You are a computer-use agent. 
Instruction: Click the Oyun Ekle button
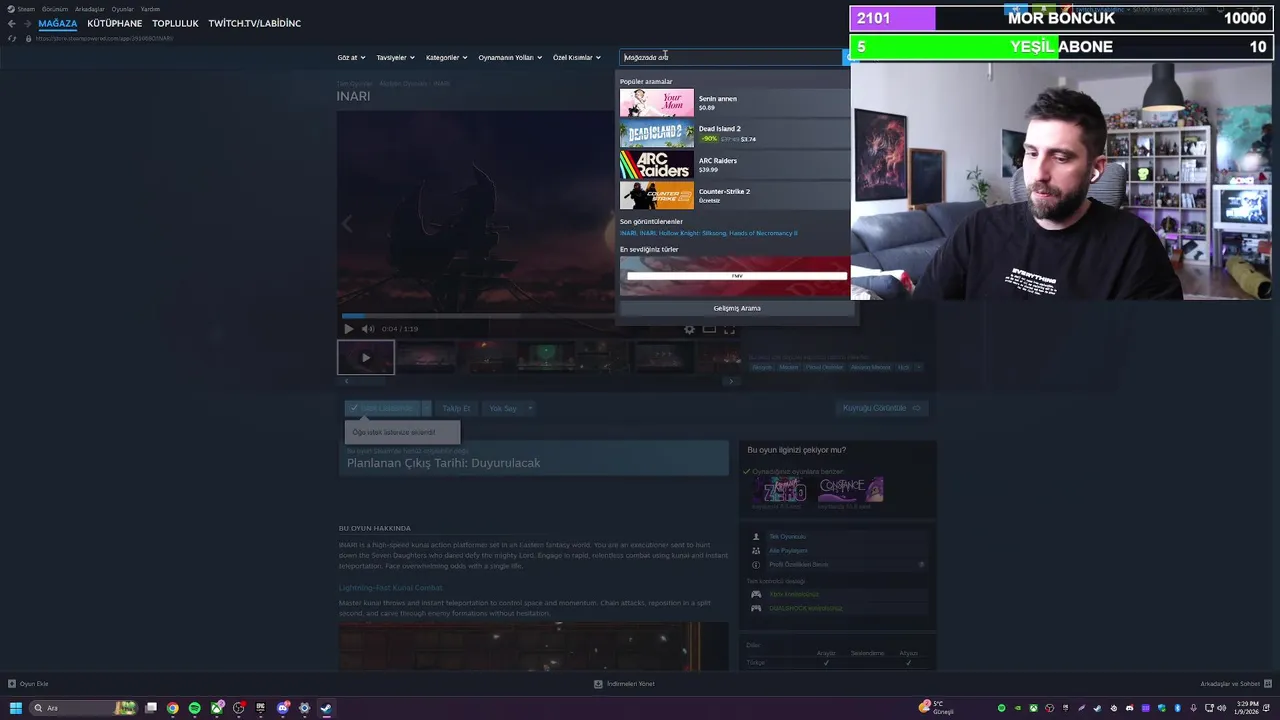pos(28,684)
